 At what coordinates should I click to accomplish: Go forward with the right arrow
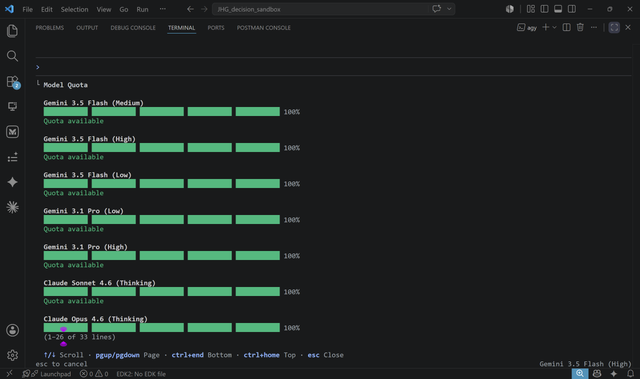204,9
